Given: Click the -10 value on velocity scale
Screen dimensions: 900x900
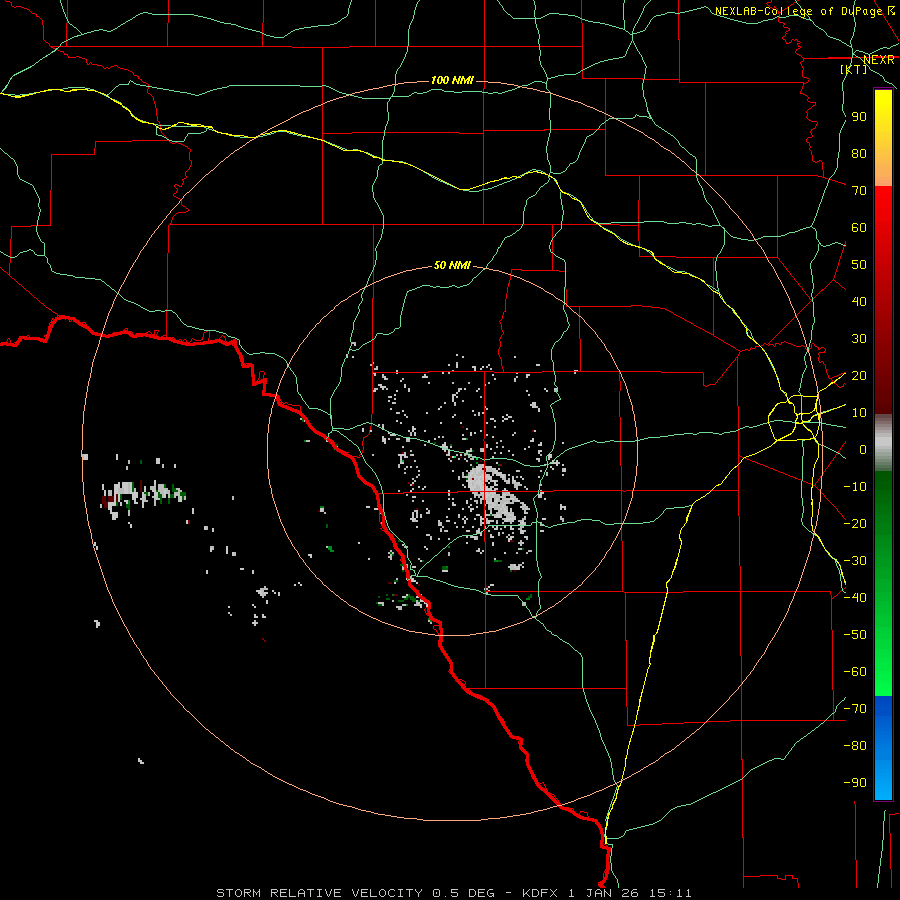Looking at the screenshot, I should 855,487.
